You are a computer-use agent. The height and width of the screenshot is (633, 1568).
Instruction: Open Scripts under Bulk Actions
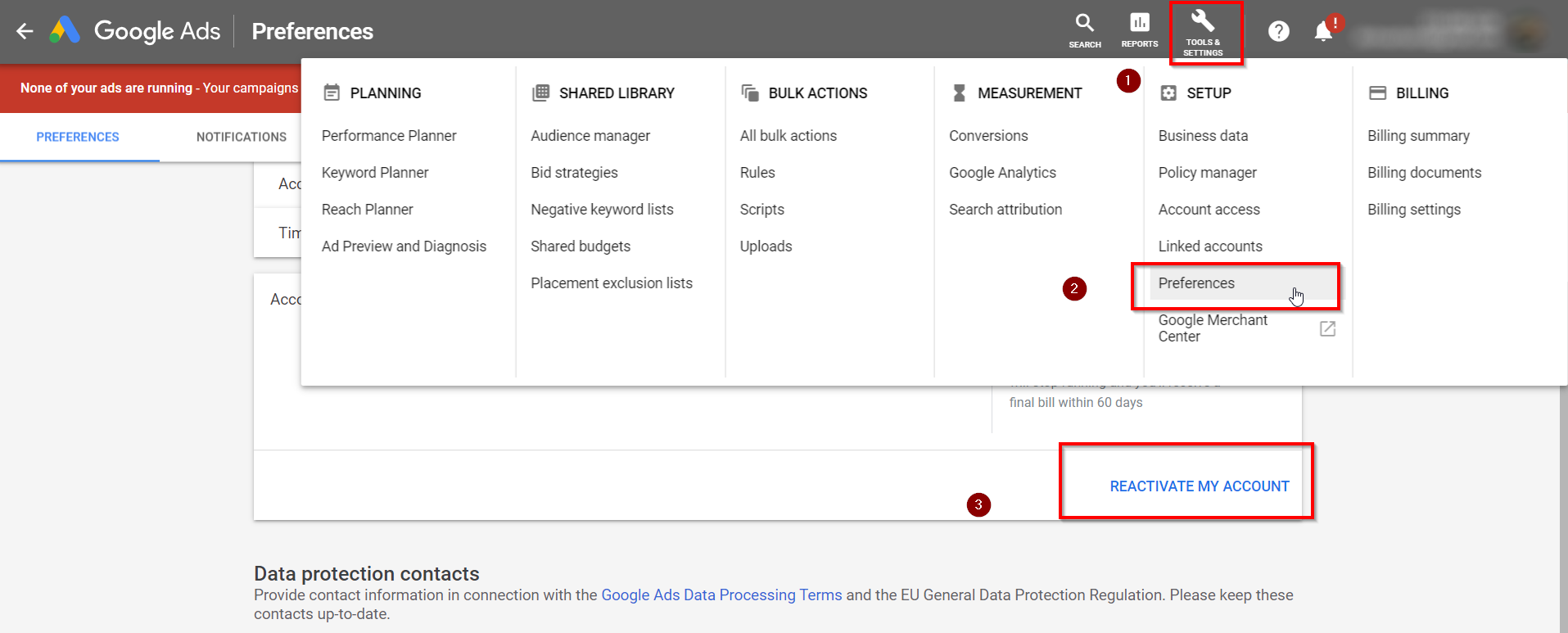click(x=762, y=210)
